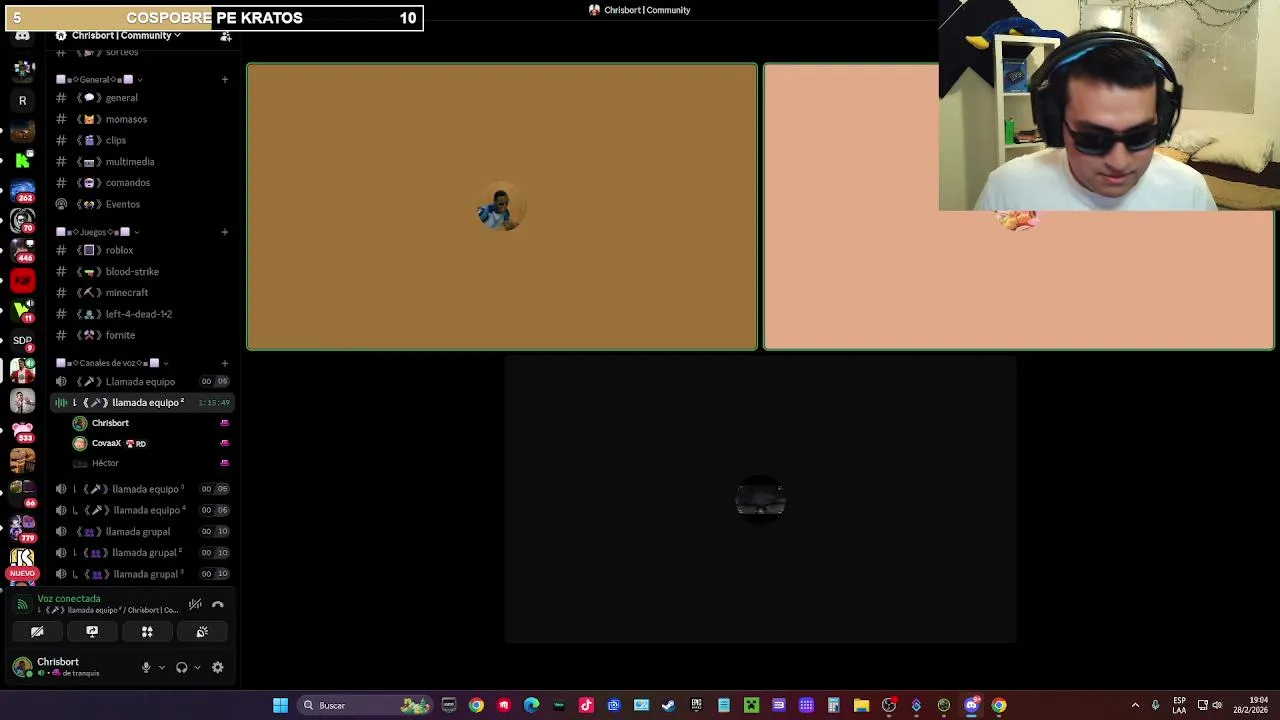Open the roblox channel

pos(142,250)
